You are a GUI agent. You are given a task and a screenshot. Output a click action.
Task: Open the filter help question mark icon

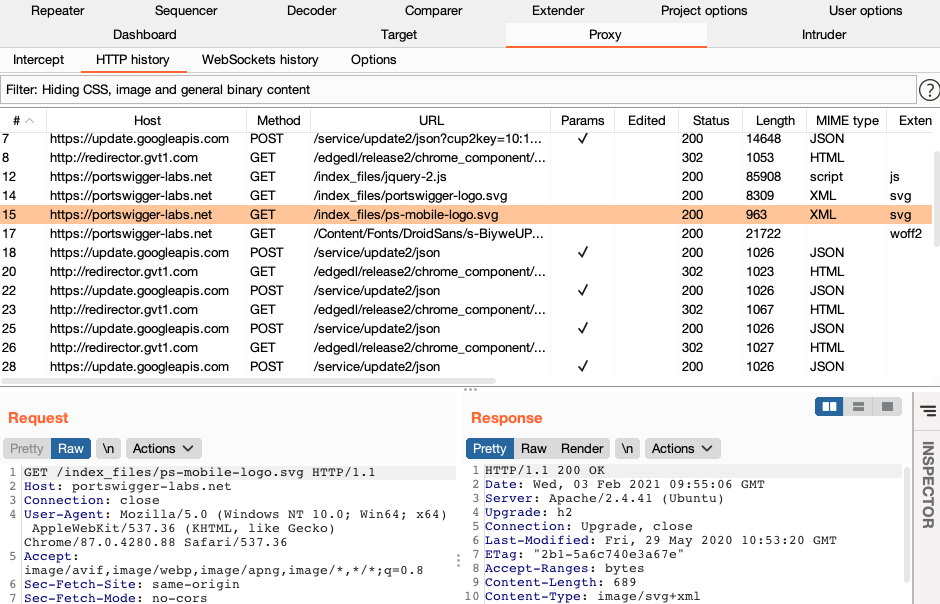point(929,90)
